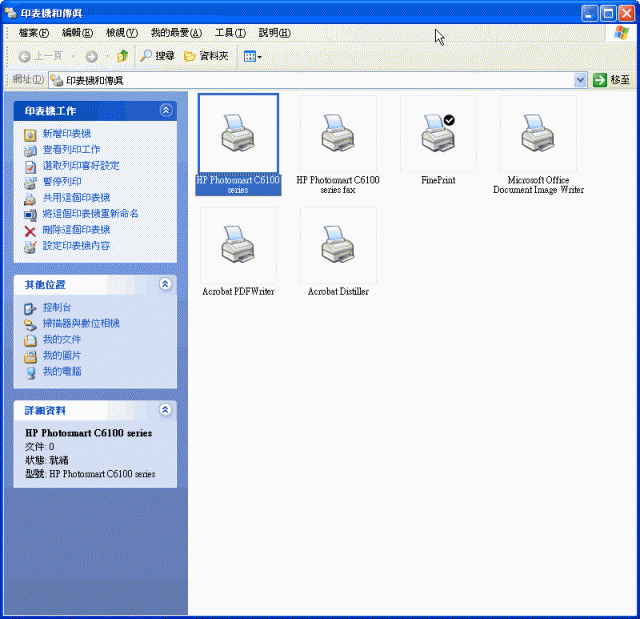Click the window title bar printer icon
Screen dimensions: 640x619
(11, 13)
